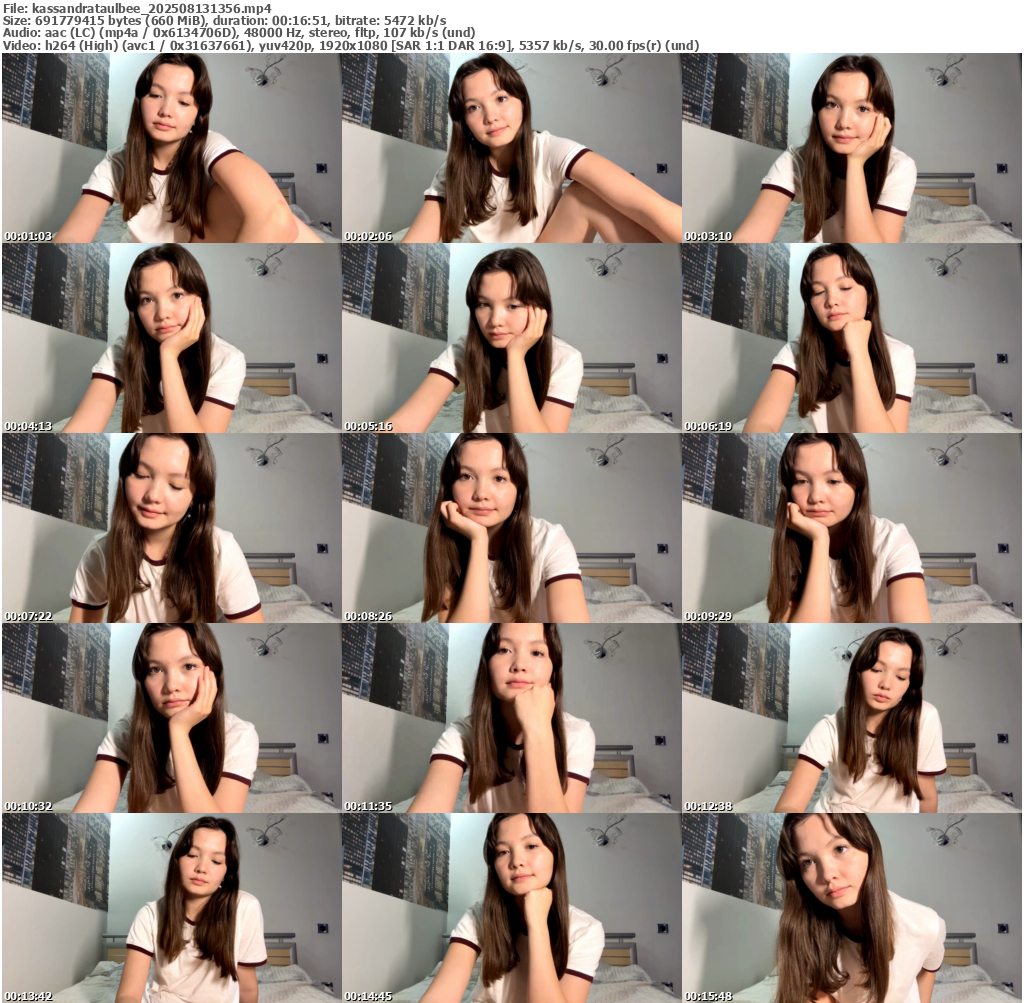Image resolution: width=1024 pixels, height=1003 pixels.
Task: Open the thumbnail stamped 00:08:26
Action: (x=511, y=528)
